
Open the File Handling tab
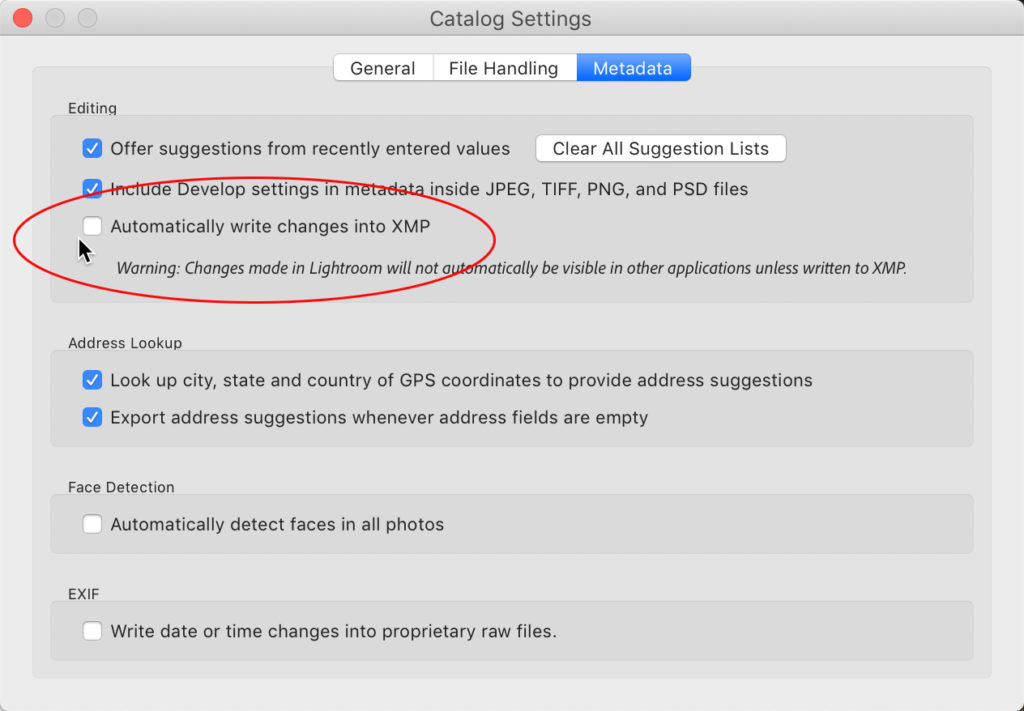(x=503, y=68)
